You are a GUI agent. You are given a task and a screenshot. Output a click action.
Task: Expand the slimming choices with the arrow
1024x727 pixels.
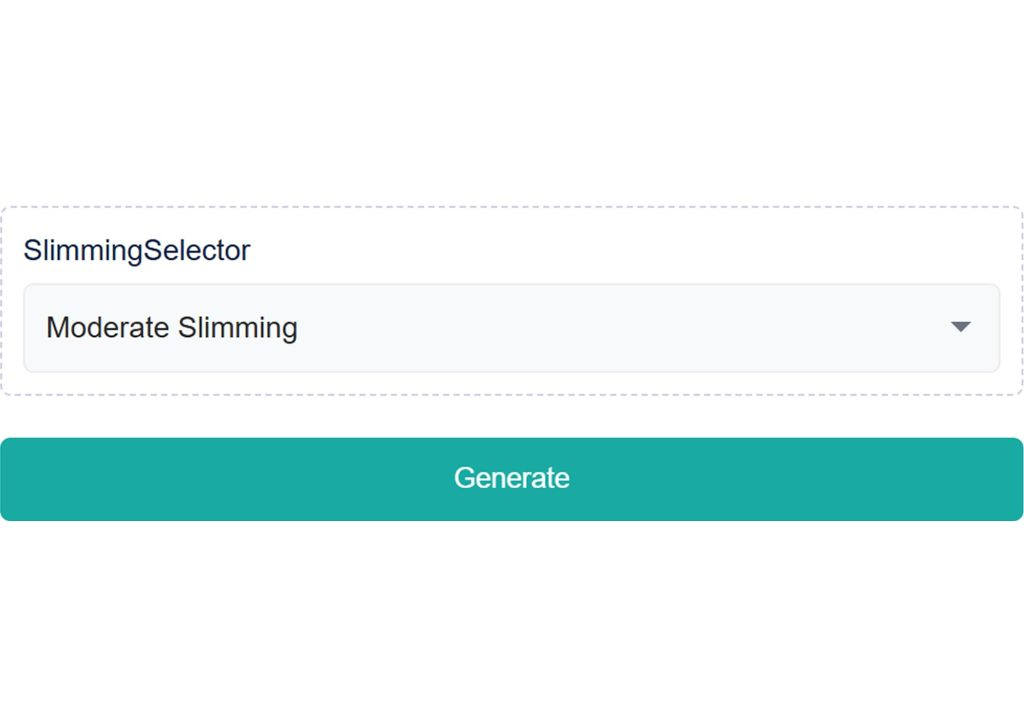[960, 327]
